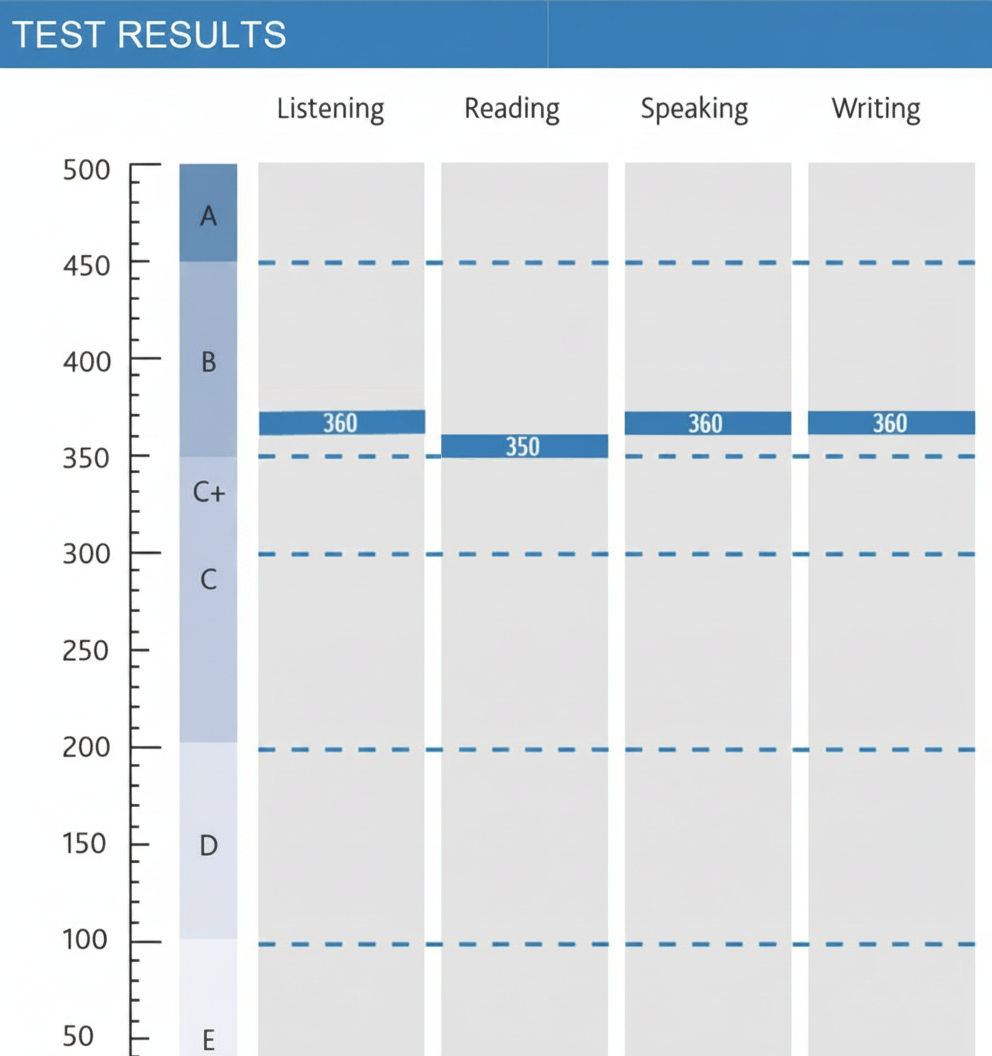Click the 150 axis label
Screen dimensions: 992x1056
pyautogui.click(x=86, y=844)
